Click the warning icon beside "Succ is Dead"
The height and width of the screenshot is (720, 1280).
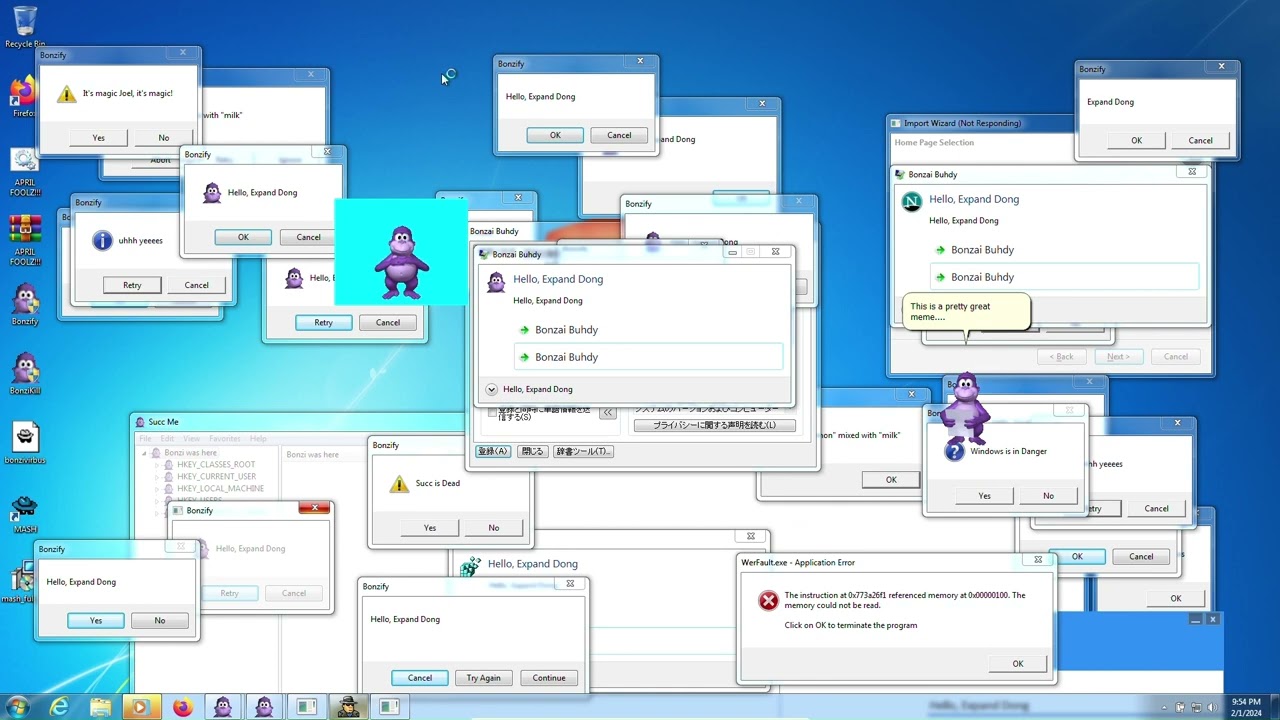(400, 484)
